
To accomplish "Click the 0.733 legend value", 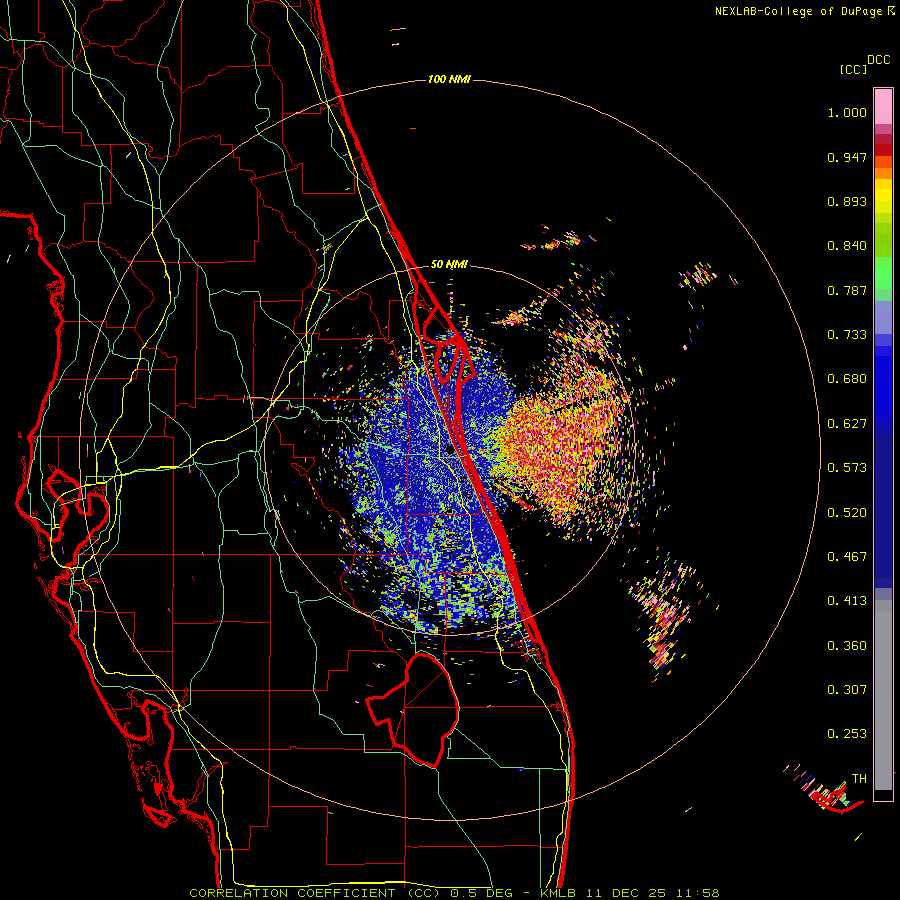I will click(x=847, y=335).
